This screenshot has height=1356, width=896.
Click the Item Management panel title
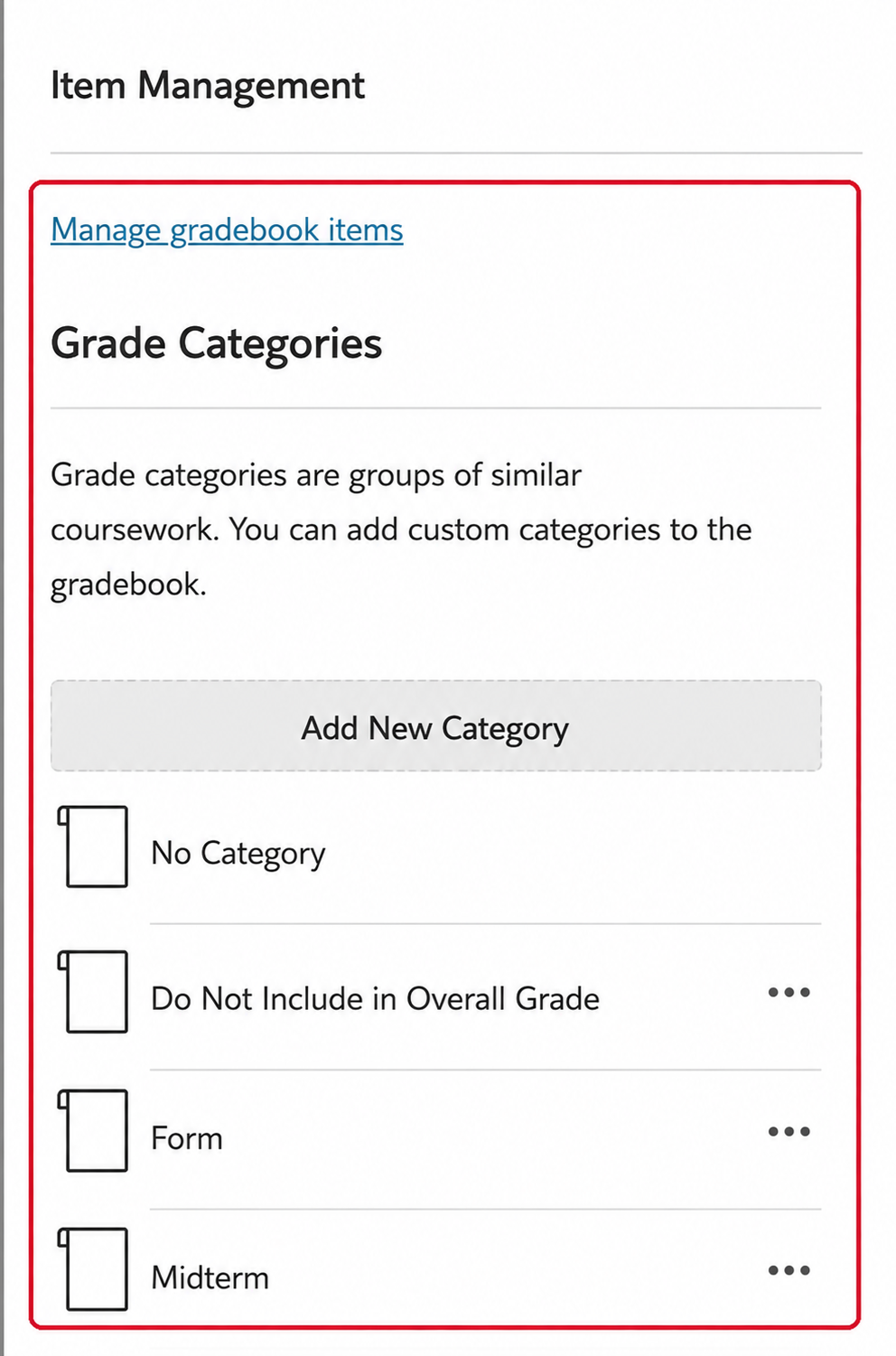coord(208,86)
